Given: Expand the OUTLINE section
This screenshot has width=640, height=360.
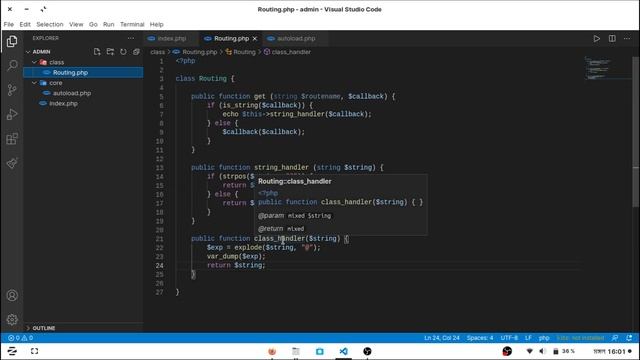Looking at the screenshot, I should 43,328.
